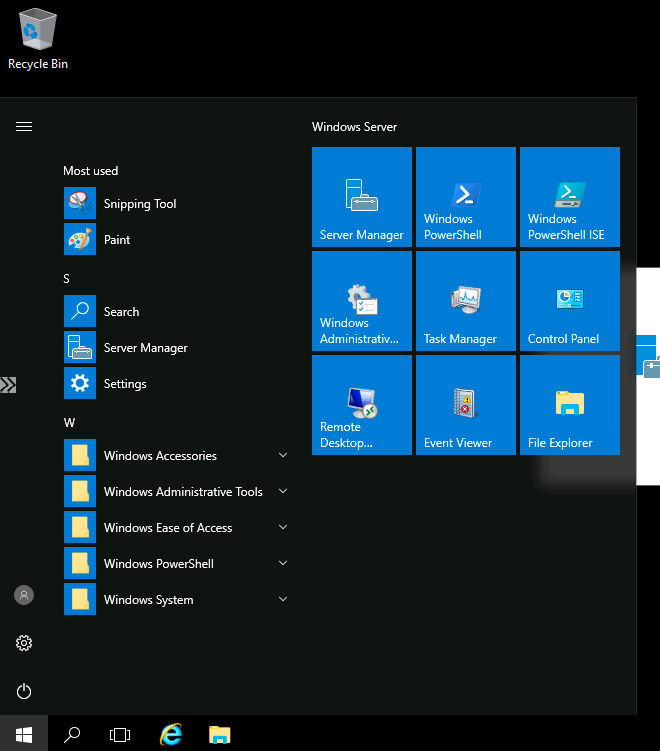Open the user account options button
Screen dimensions: 660x751
coord(24,595)
